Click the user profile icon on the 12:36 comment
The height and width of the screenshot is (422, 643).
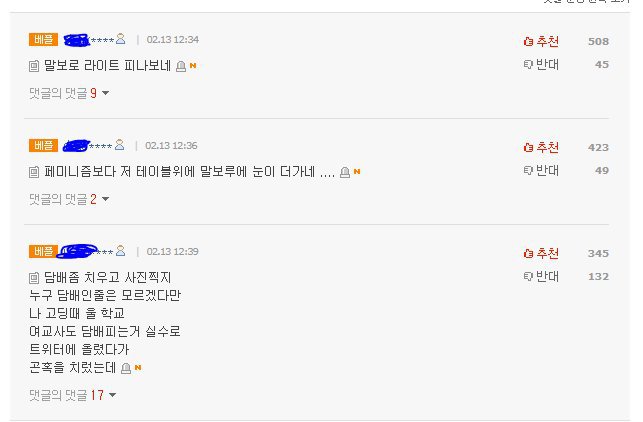point(120,145)
